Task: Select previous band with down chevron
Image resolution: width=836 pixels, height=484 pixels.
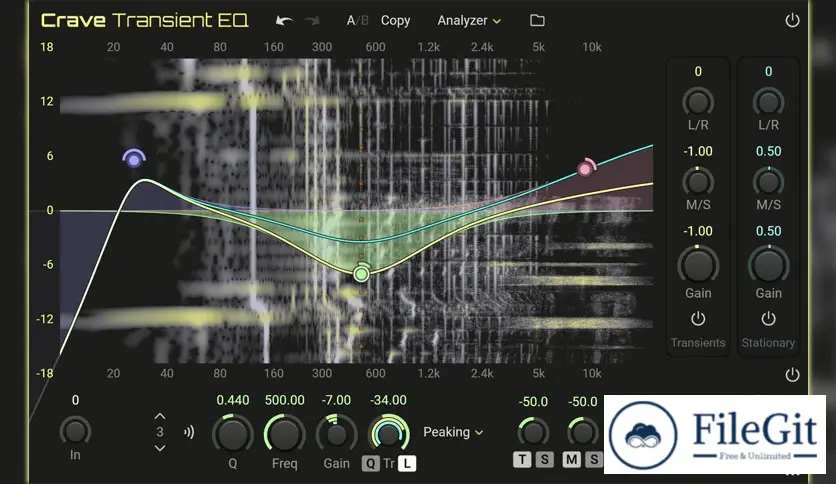Action: pos(159,448)
